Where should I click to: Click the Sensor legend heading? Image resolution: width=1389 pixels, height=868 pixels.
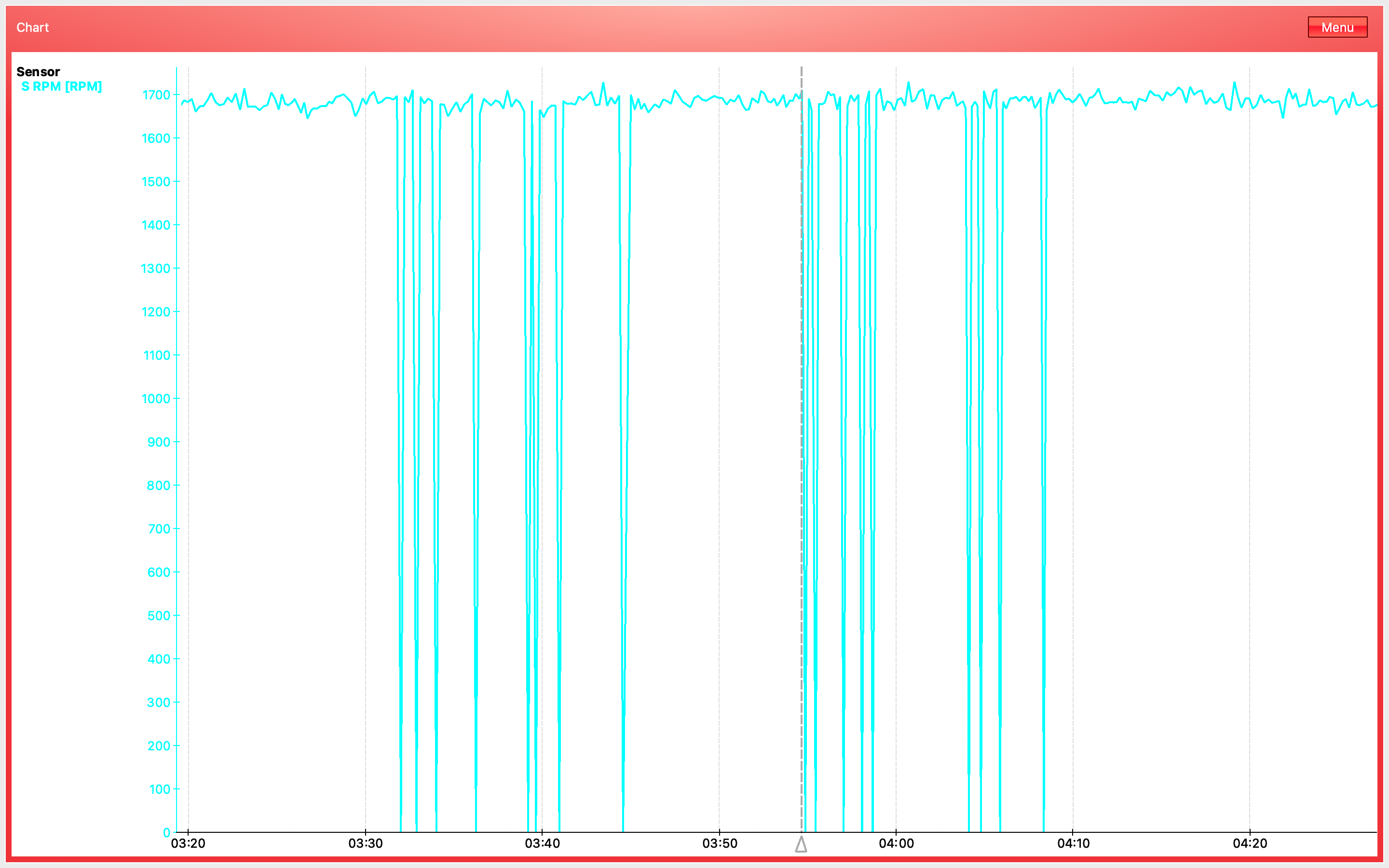[38, 72]
